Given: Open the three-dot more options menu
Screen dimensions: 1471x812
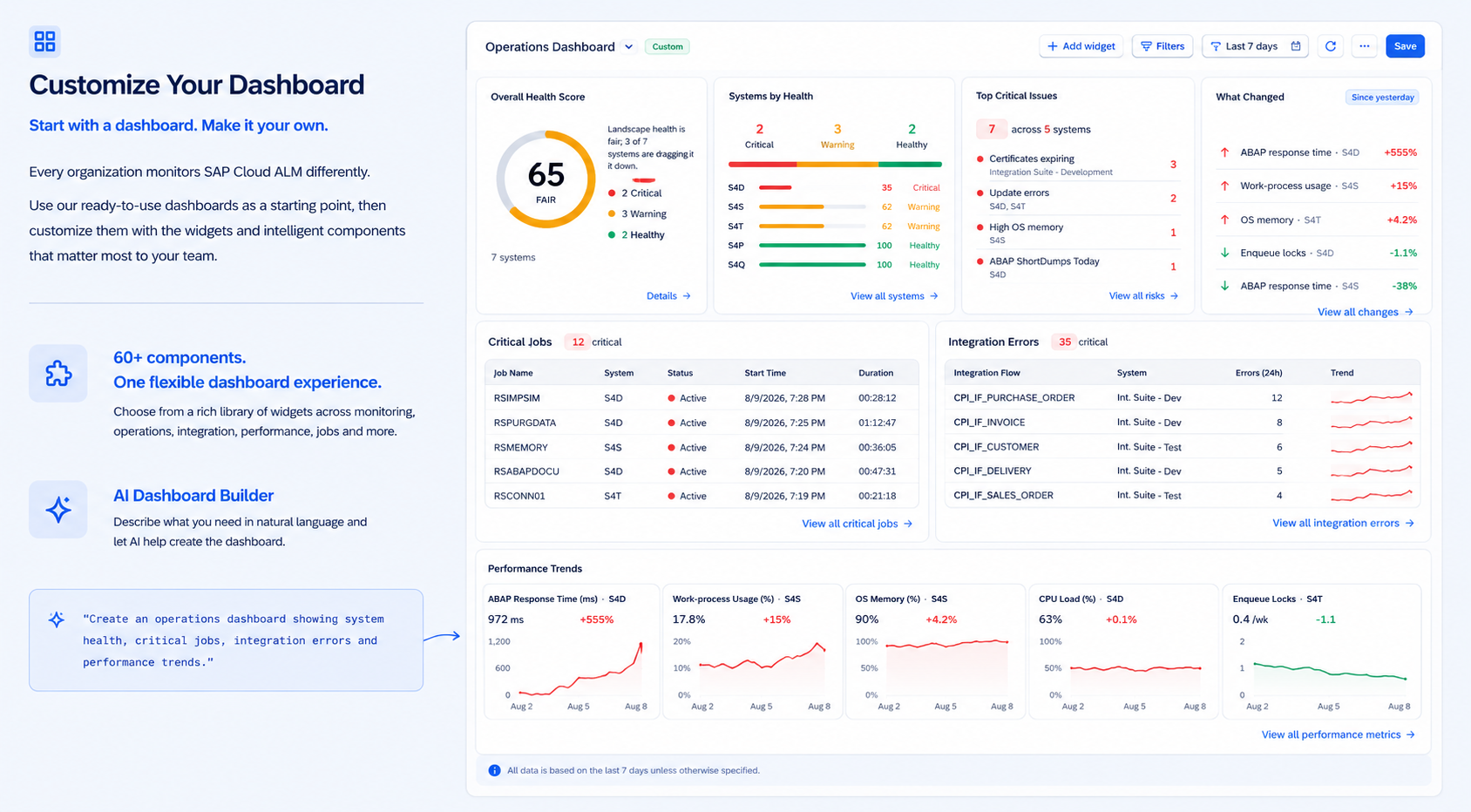Looking at the screenshot, I should coord(1365,46).
